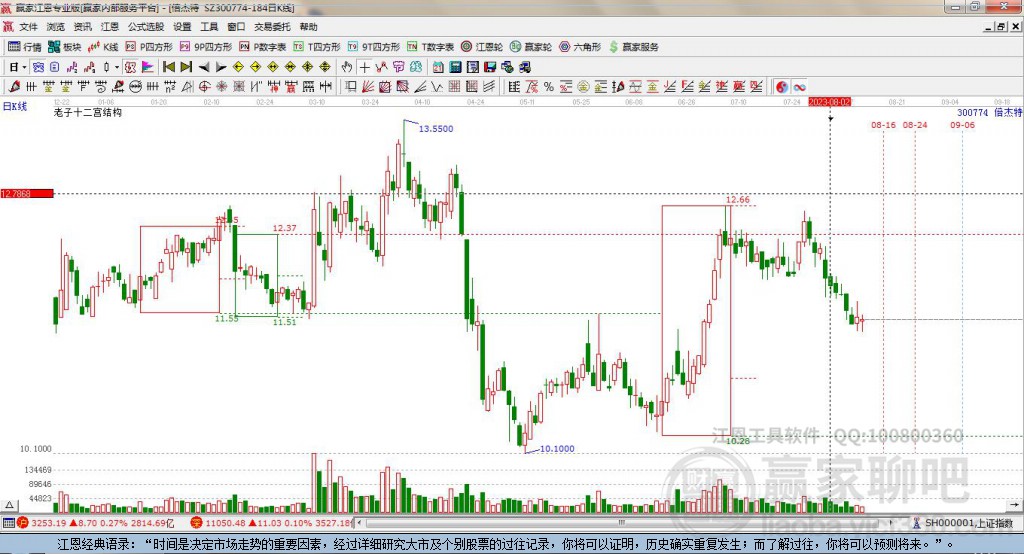Click the 08-16 forecast date label

coord(883,125)
